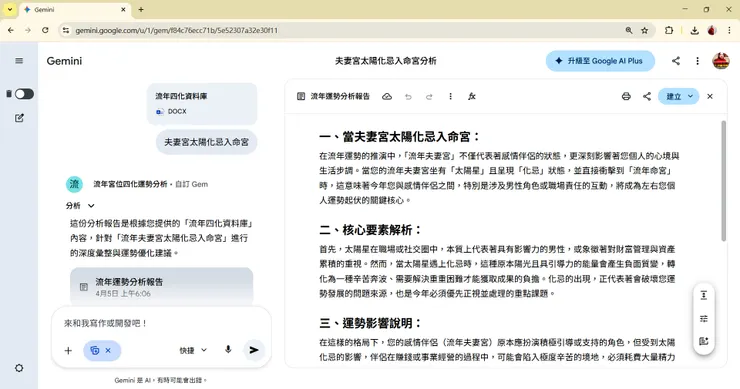The image size is (740, 389).
Task: Close the Gemini browser tab
Action: 123,9
